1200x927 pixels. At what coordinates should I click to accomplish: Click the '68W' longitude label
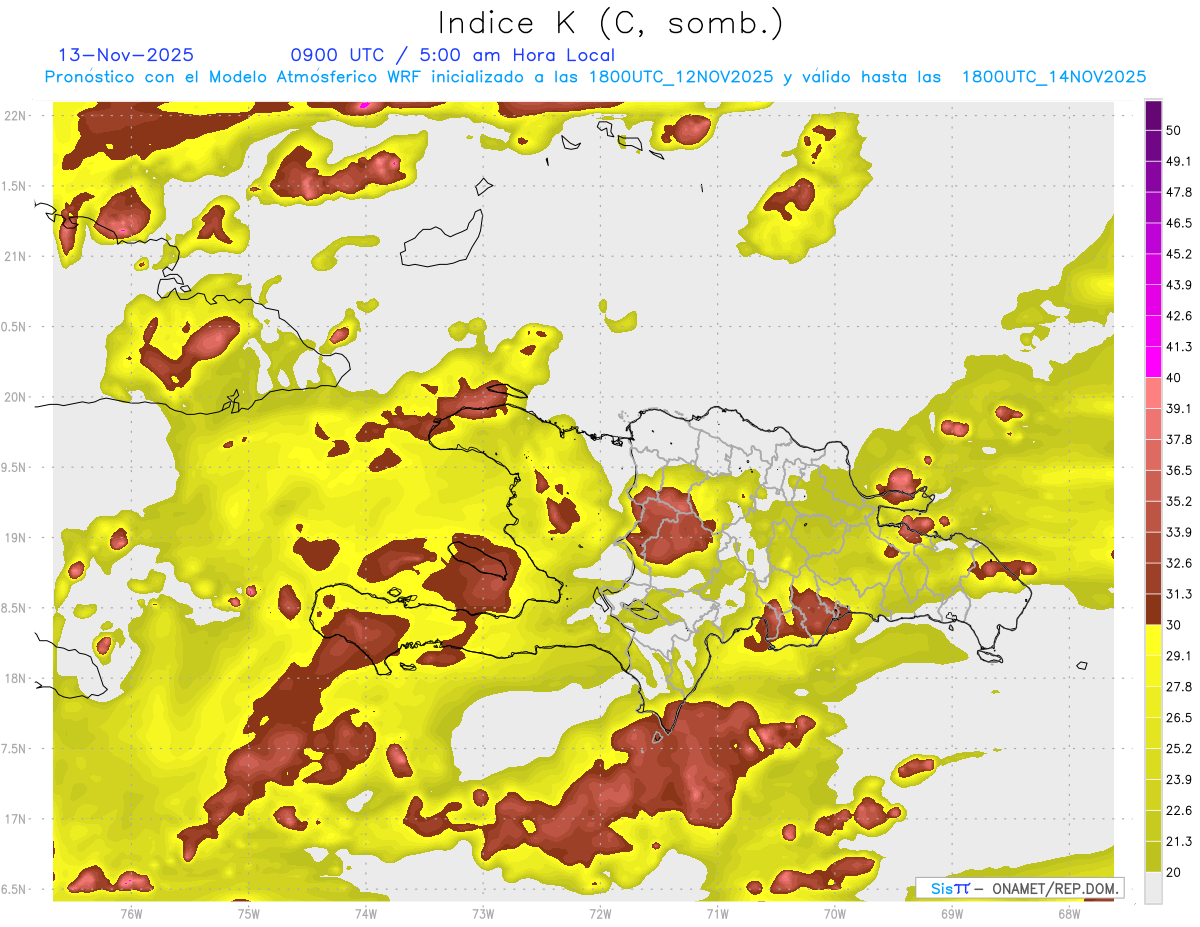click(x=1069, y=913)
